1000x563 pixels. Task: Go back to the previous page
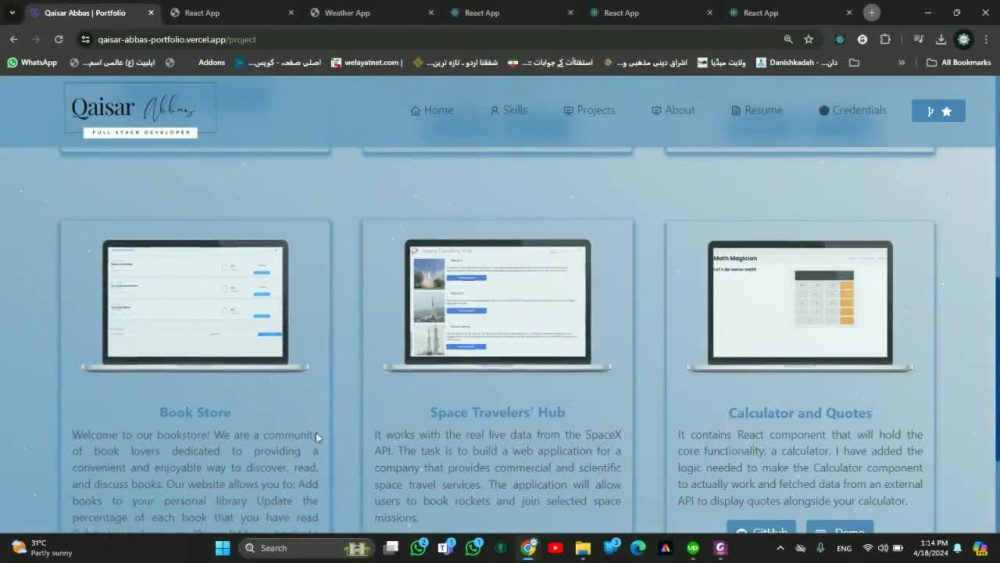[14, 40]
